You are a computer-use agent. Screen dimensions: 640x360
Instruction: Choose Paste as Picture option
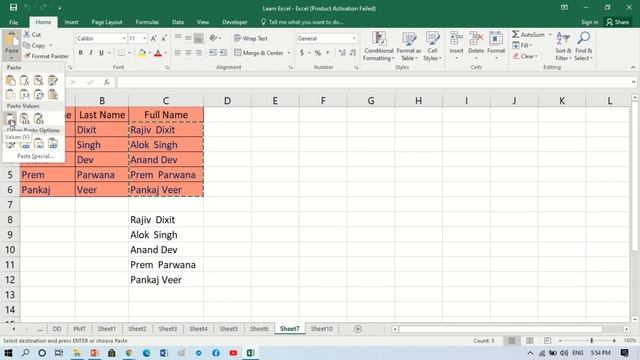[38, 143]
